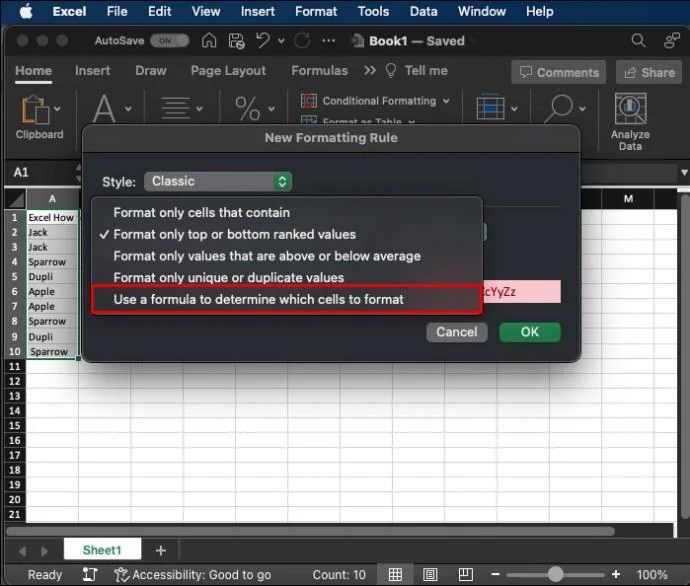The height and width of the screenshot is (586, 690).
Task: Open the Style Classic dropdown
Action: [x=218, y=181]
